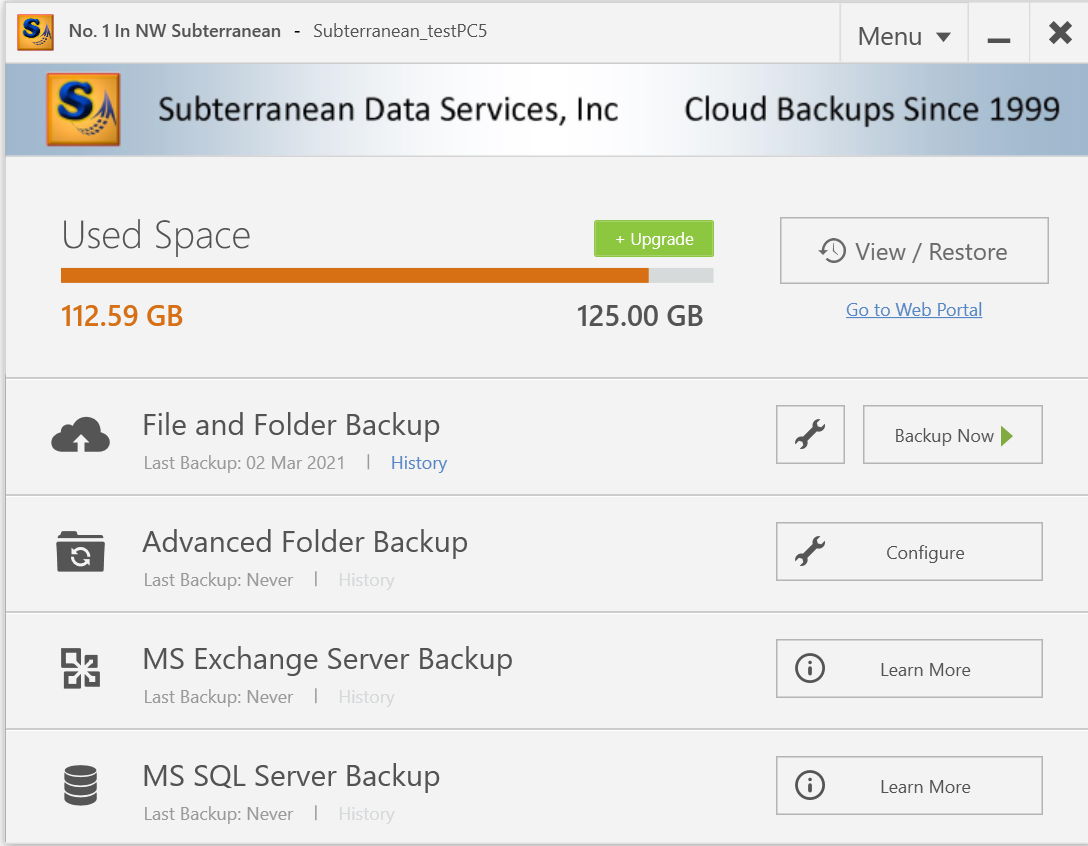
Task: Click the small app icon in title bar
Action: [x=35, y=31]
